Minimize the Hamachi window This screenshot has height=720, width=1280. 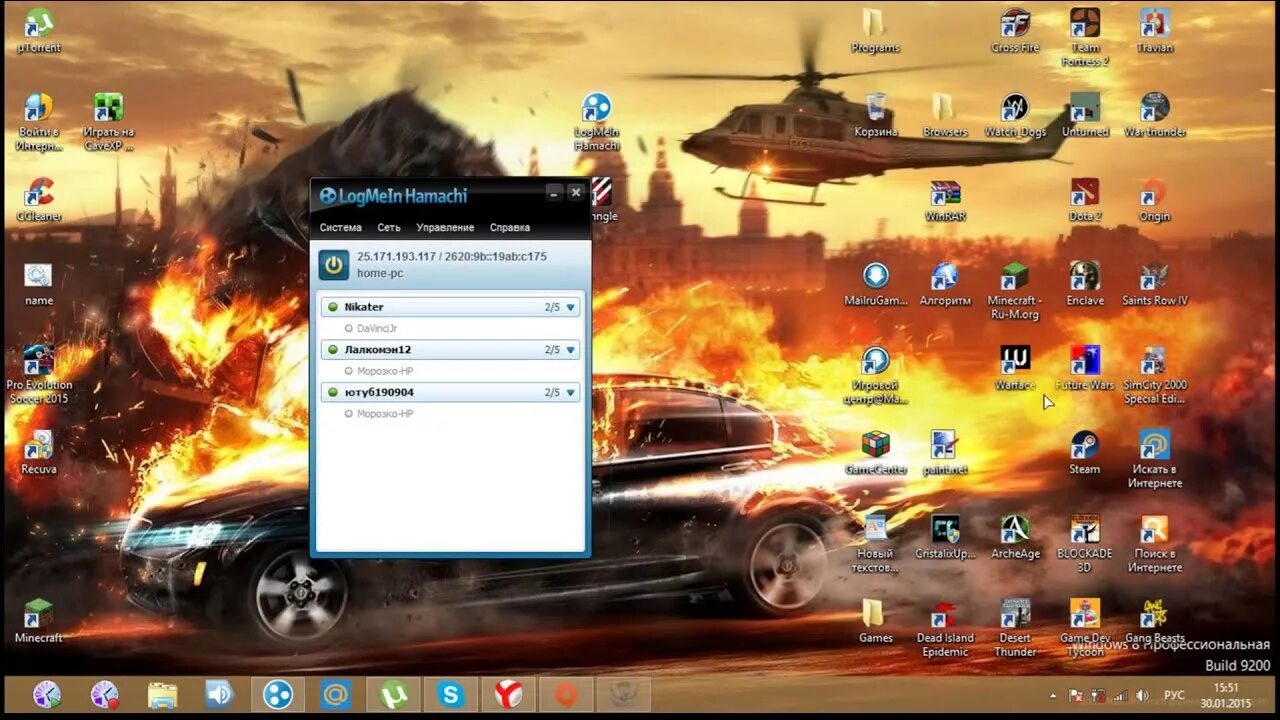pos(554,192)
